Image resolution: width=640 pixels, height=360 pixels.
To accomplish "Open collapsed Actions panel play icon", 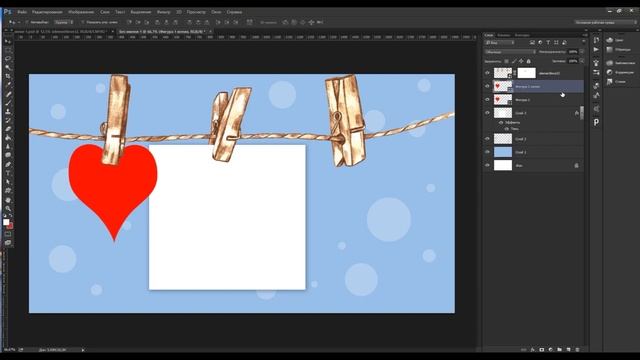I will click(596, 49).
